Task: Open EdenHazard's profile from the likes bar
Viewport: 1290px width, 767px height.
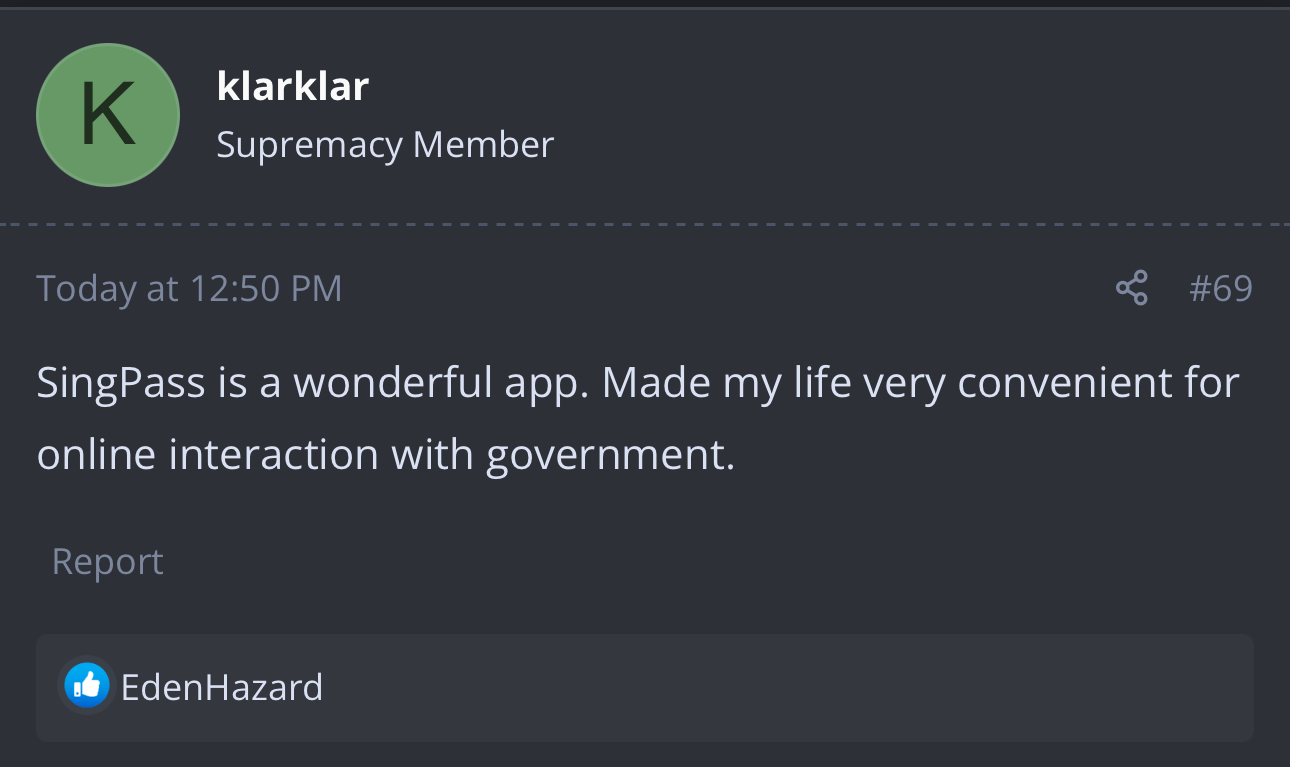Action: click(x=221, y=688)
